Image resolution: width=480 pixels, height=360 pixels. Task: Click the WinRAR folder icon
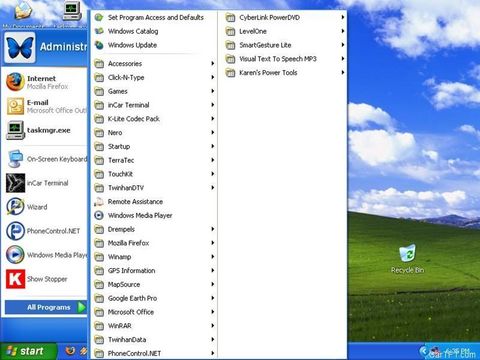tap(99, 326)
